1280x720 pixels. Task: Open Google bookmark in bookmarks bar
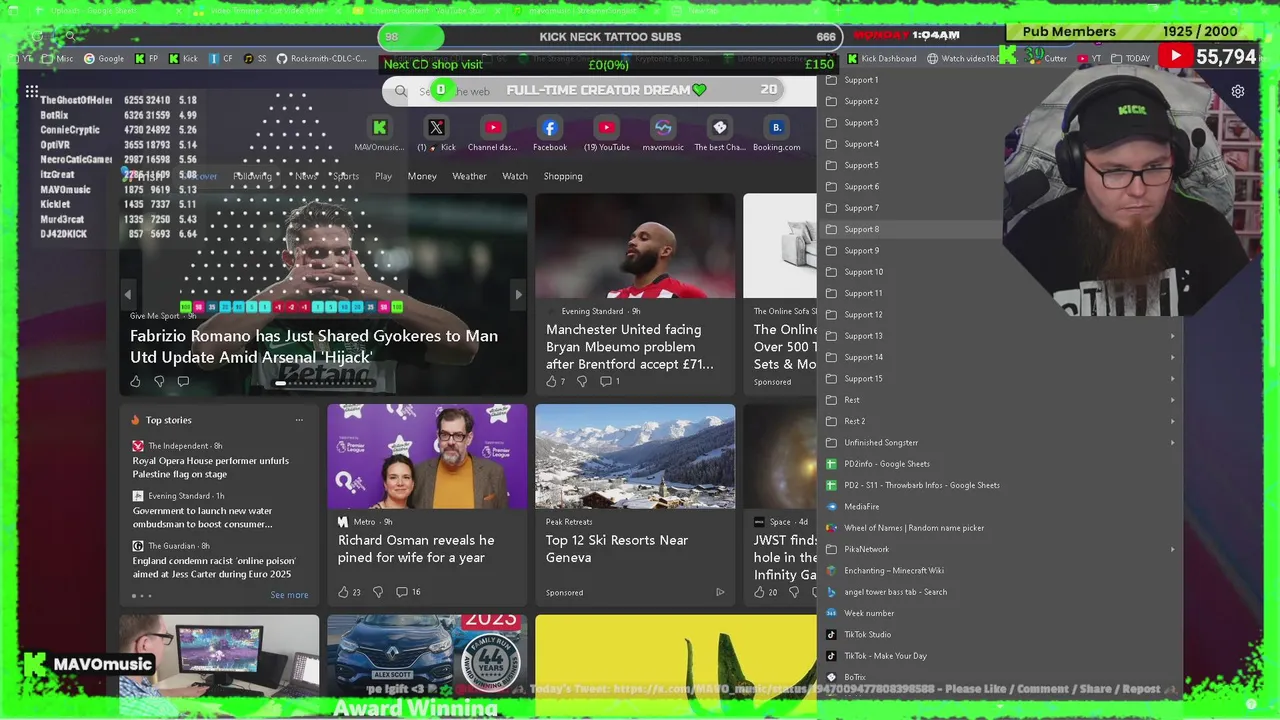click(104, 59)
